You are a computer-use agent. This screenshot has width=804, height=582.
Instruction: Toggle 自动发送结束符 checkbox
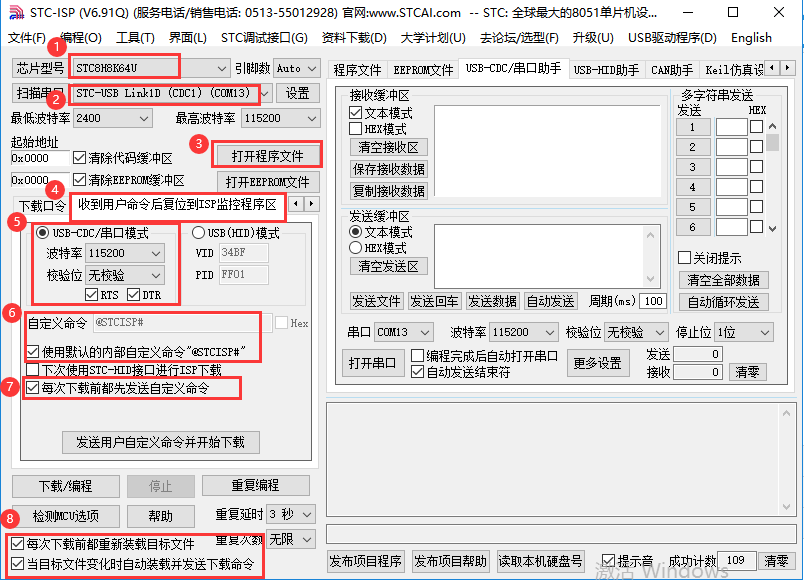[418, 372]
